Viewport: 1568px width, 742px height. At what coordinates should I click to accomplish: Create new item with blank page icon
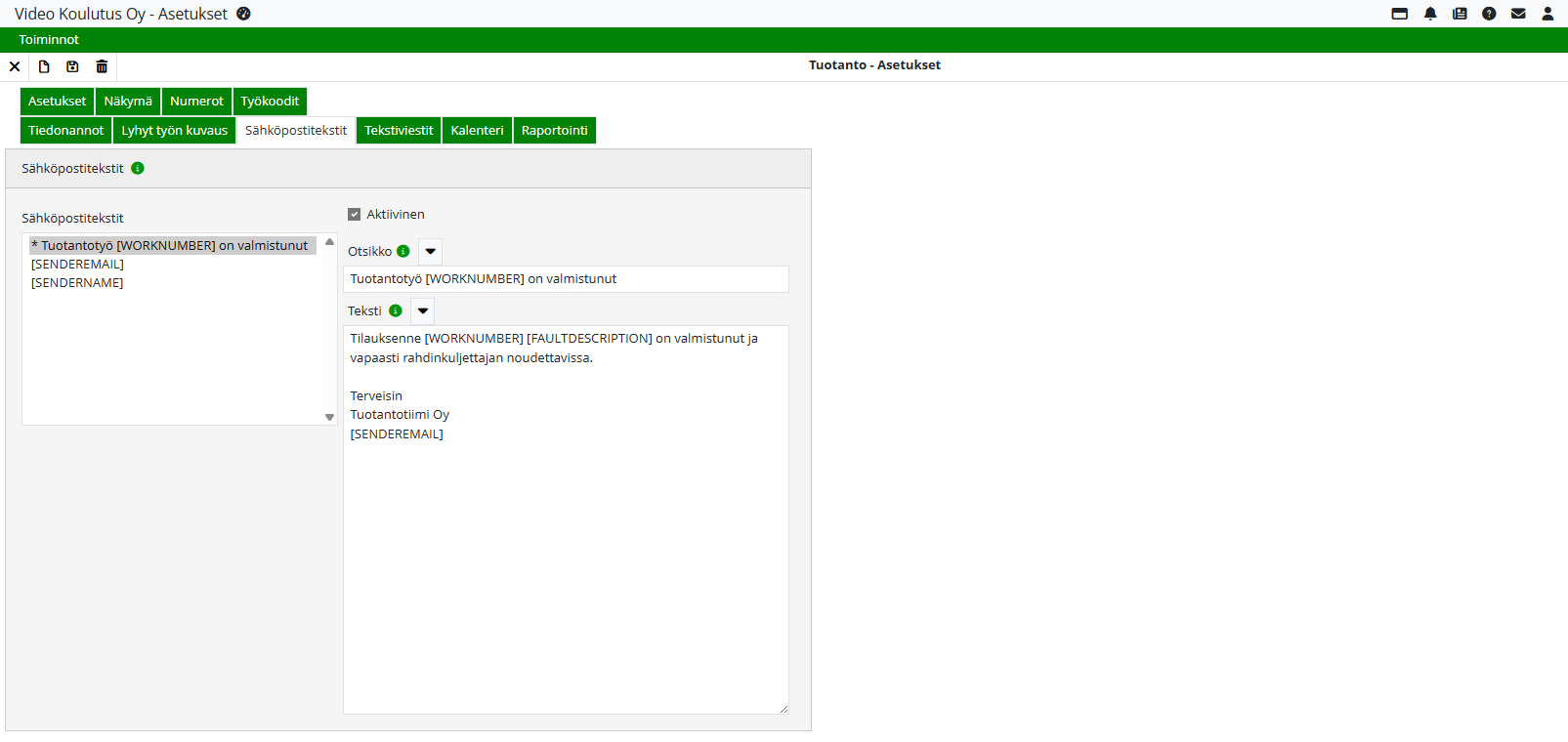44,66
